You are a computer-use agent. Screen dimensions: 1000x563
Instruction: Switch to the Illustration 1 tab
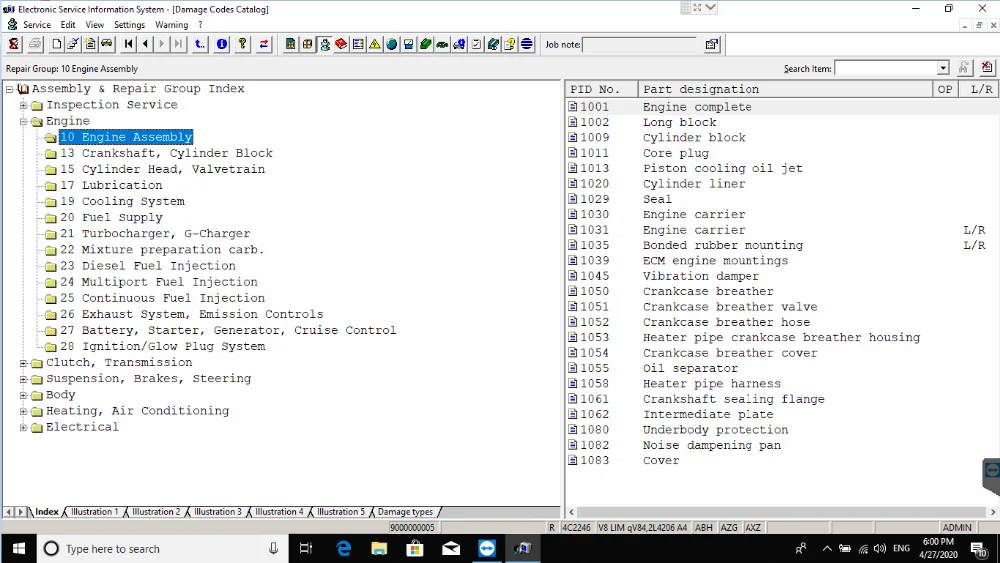click(x=94, y=512)
